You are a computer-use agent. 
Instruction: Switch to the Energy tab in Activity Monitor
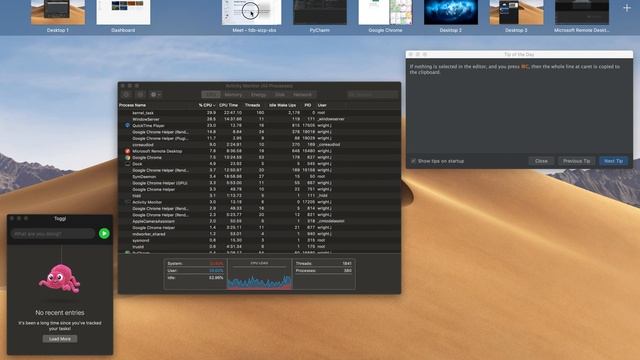[258, 95]
